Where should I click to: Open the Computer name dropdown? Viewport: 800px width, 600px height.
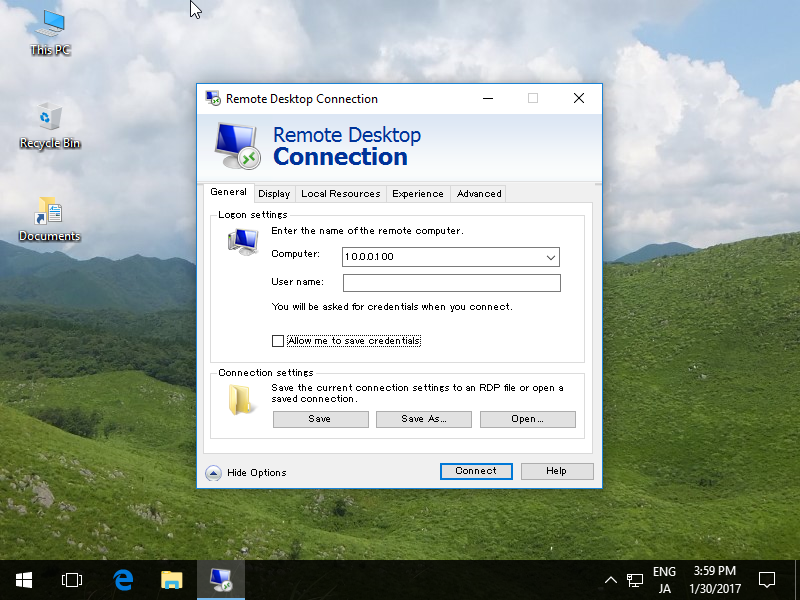[x=551, y=257]
